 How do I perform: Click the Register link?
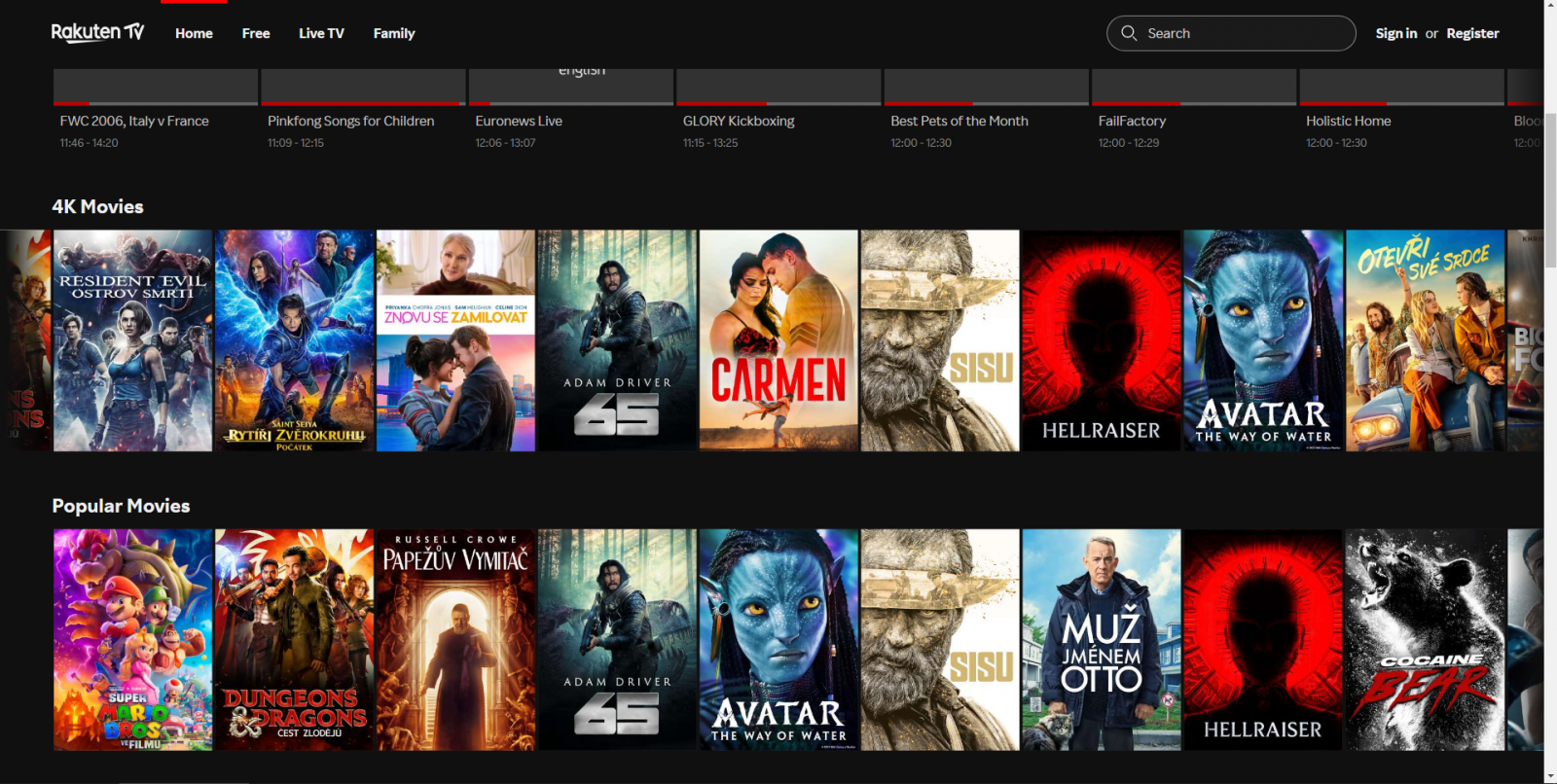coord(1472,33)
